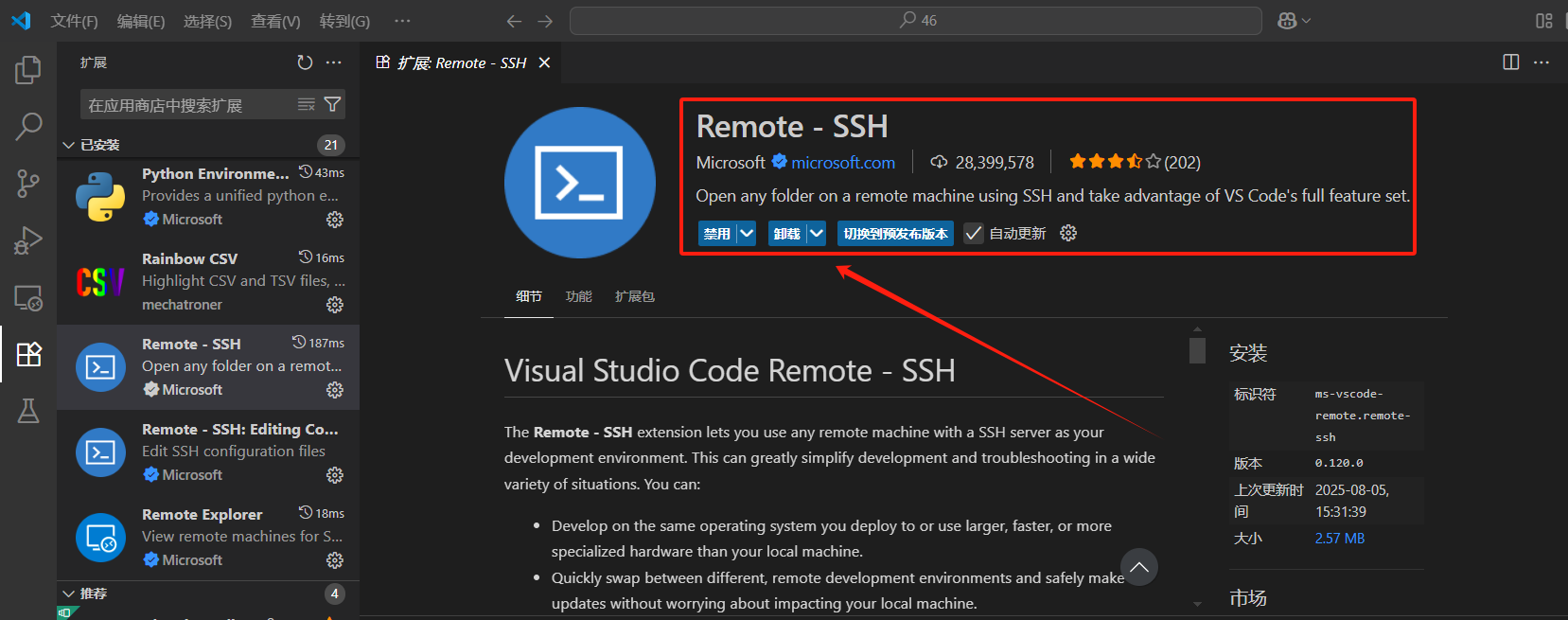Open editor more actions ellipsis
The width and height of the screenshot is (1568, 620).
(1542, 62)
